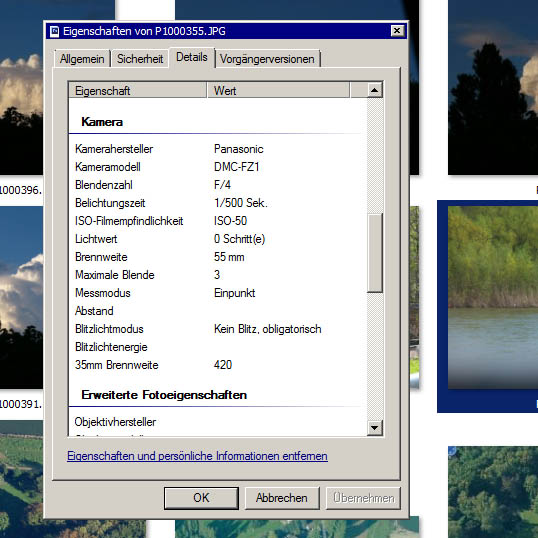Click the Einpunkt value
The width and height of the screenshot is (538, 538).
point(234,293)
